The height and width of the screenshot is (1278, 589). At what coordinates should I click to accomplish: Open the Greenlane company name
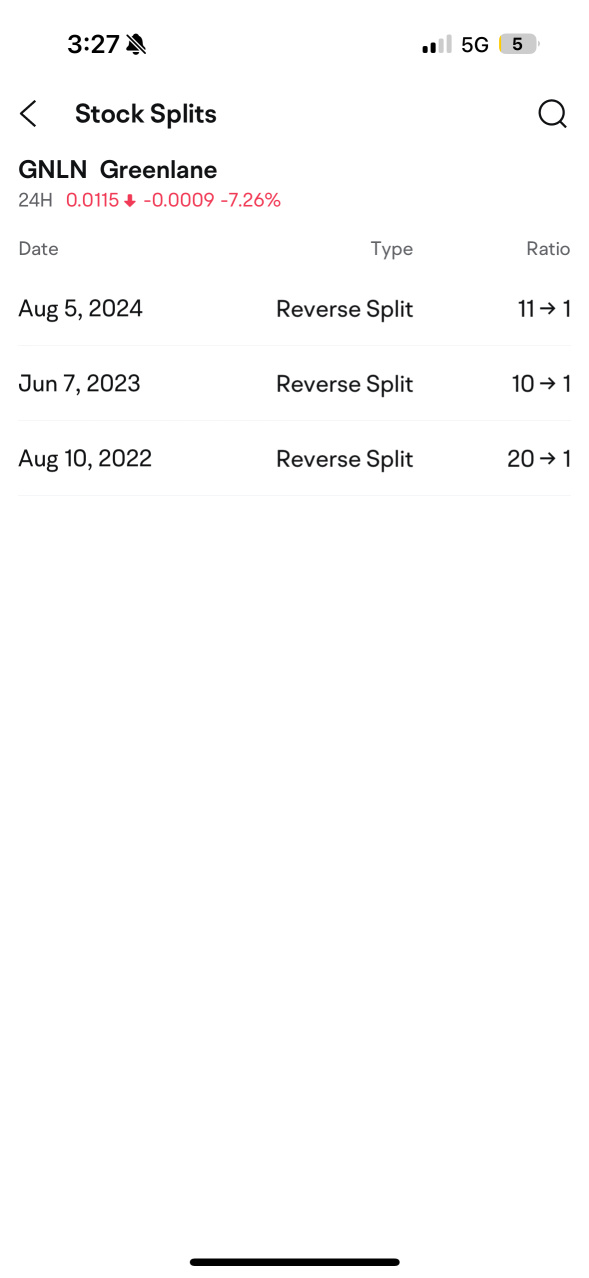158,169
